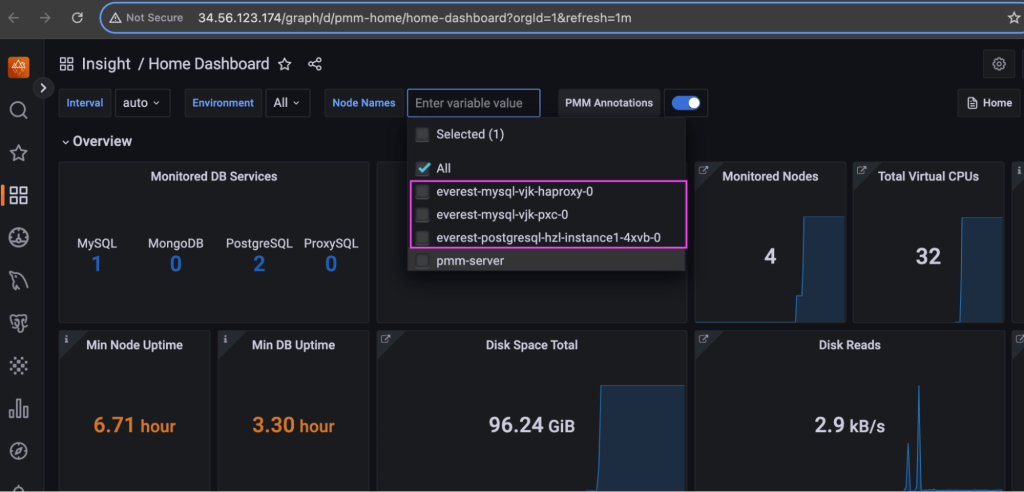Click the Node Names variable input field
The height and width of the screenshot is (492, 1024).
pos(473,103)
